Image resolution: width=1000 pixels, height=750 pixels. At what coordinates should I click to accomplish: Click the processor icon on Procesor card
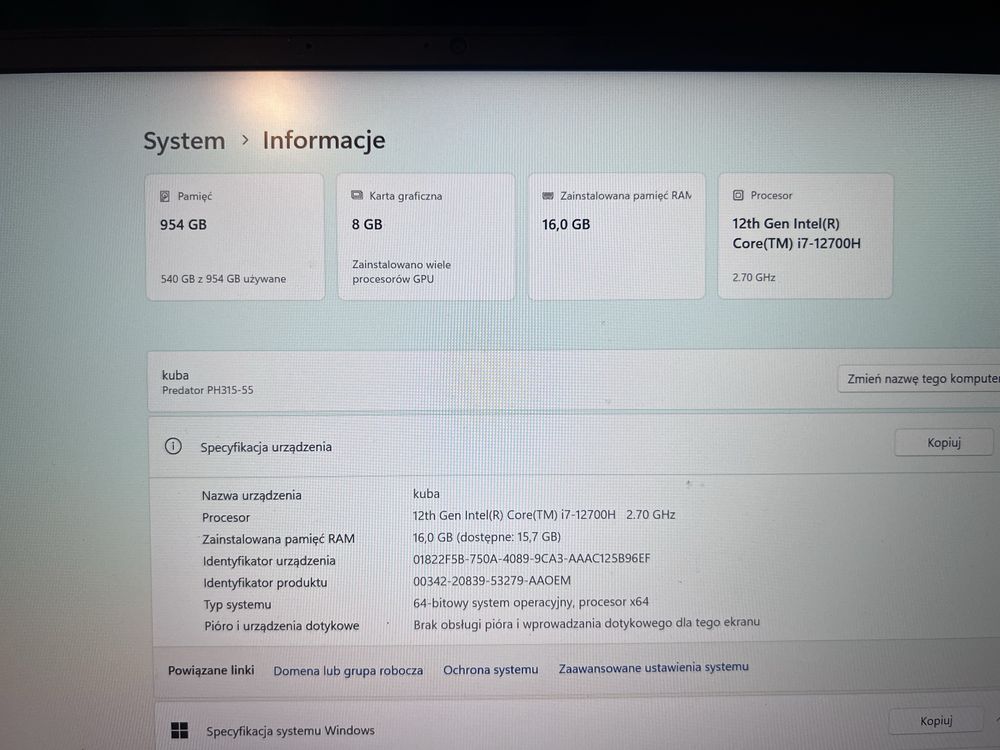click(x=738, y=195)
